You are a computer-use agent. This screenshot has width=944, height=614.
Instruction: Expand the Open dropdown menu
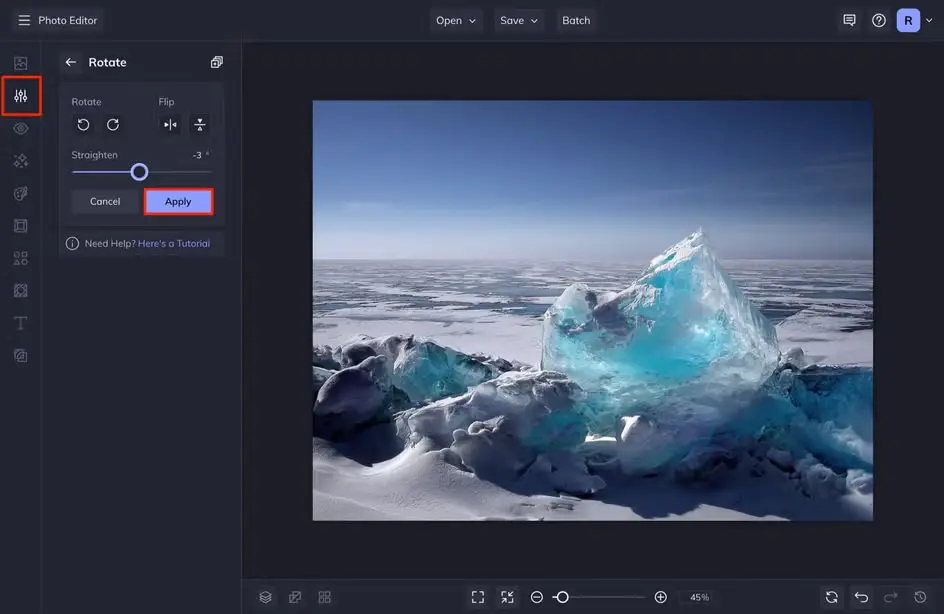click(456, 20)
